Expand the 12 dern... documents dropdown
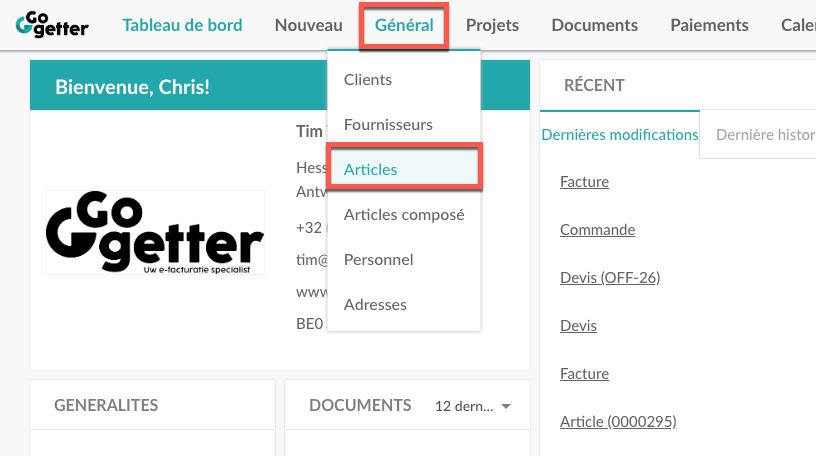 click(473, 406)
